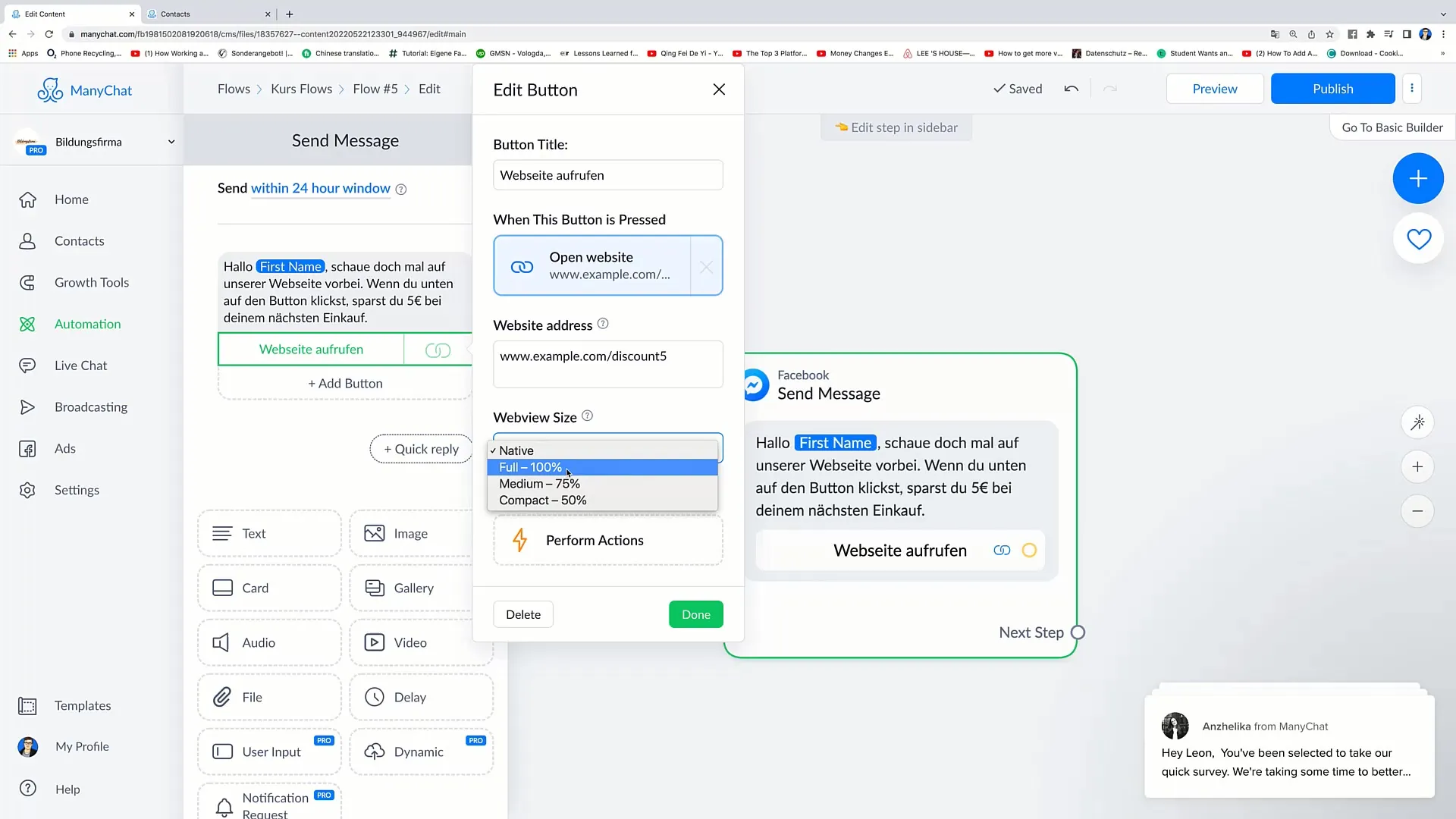Click the Open website action icon
Screen dimensions: 1456x819
click(x=521, y=265)
